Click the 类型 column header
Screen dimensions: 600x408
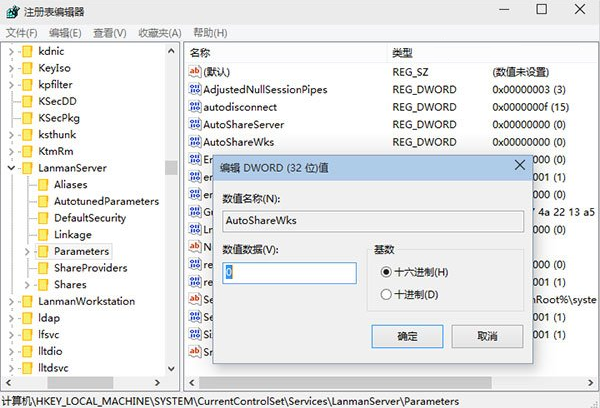[x=437, y=53]
